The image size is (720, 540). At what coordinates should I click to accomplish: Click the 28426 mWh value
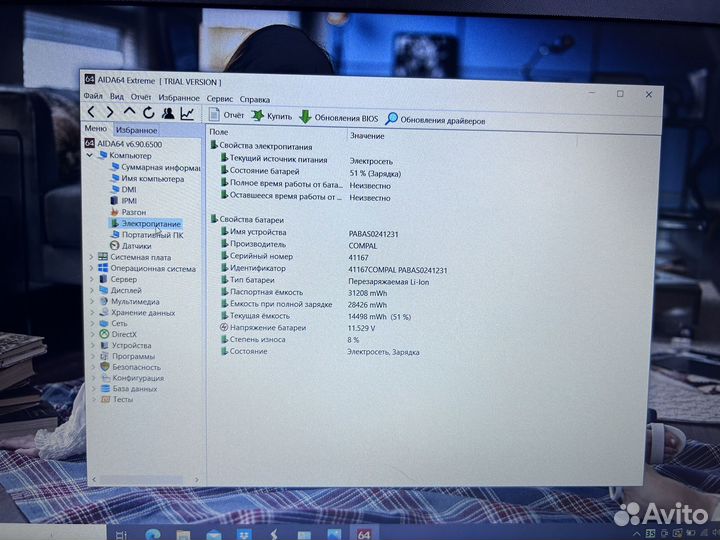367,305
